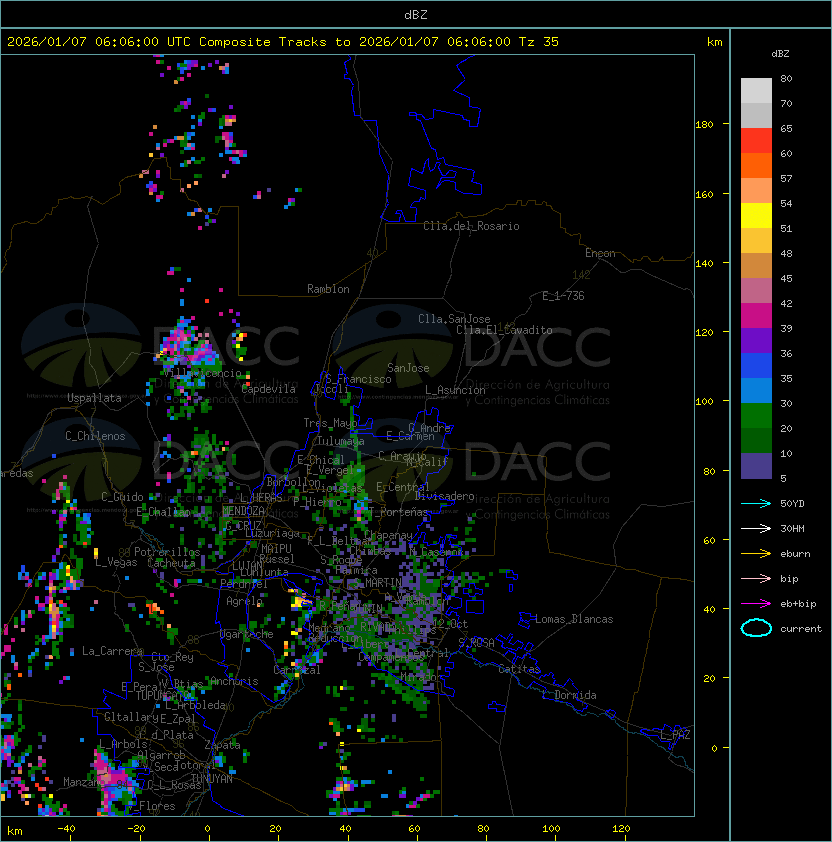Screen dimensions: 832x842
Task: Click the Uspallata location label
Action: pyautogui.click(x=94, y=398)
